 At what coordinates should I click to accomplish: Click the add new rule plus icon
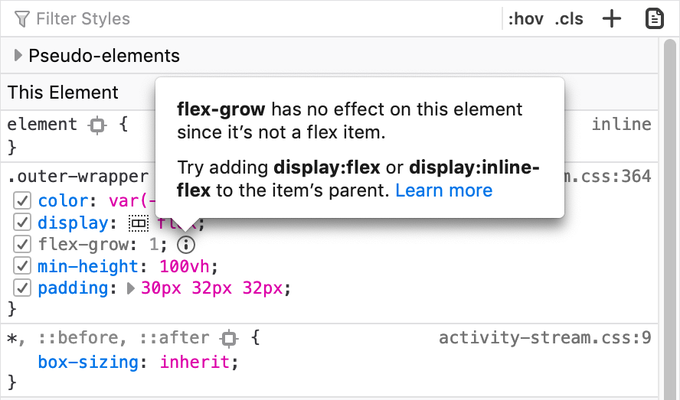612,19
